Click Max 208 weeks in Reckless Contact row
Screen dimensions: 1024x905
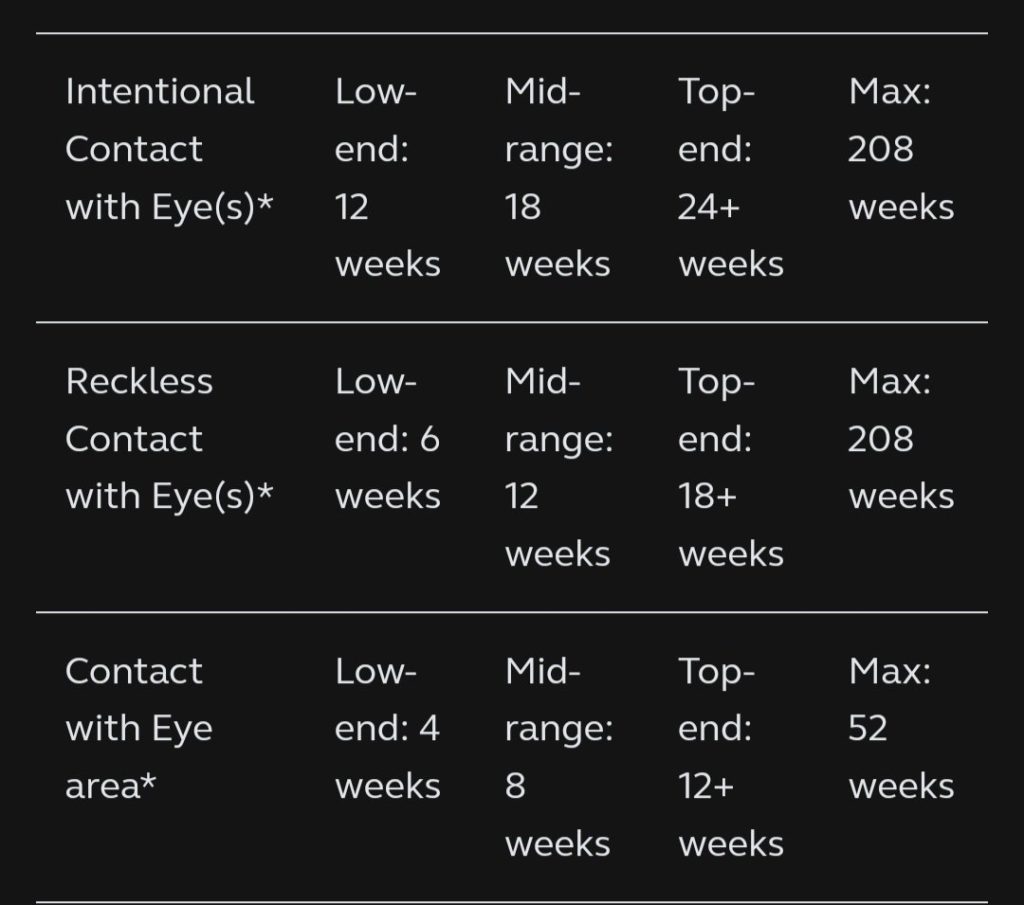(x=900, y=439)
